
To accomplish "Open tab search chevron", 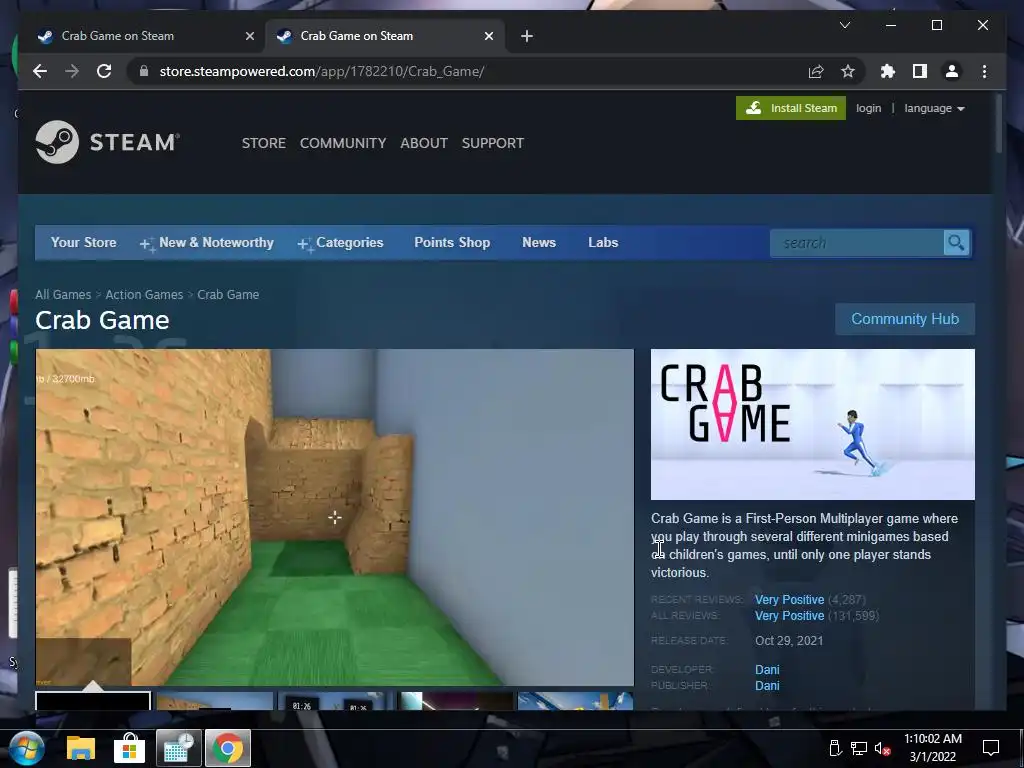I will tap(844, 25).
